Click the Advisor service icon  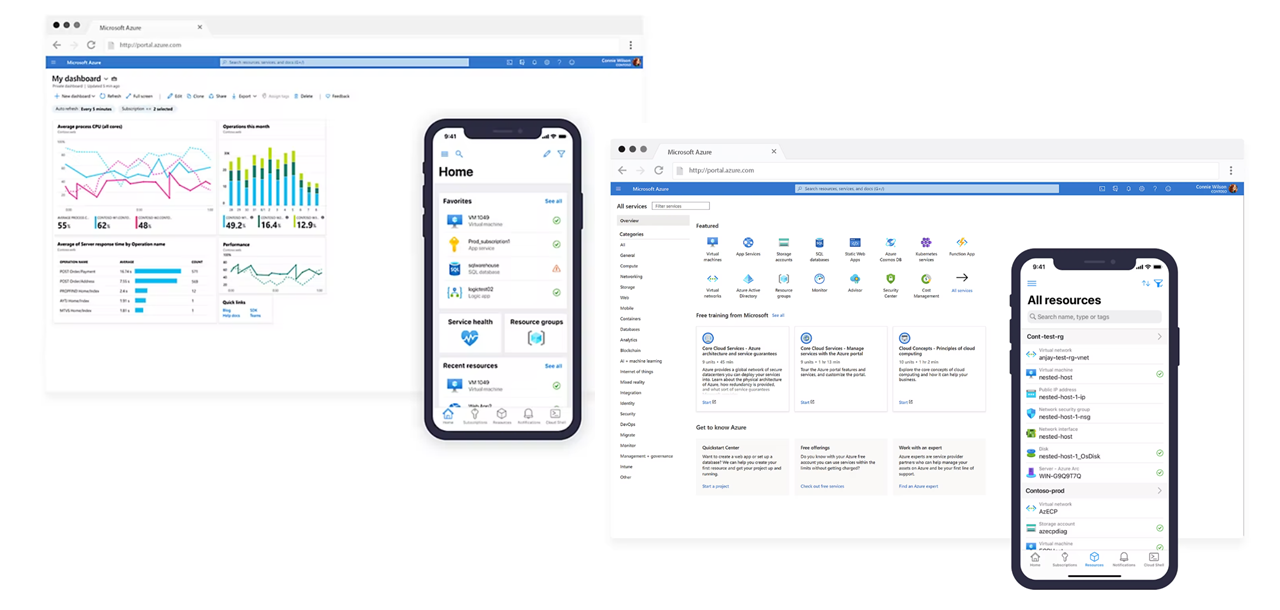(855, 280)
